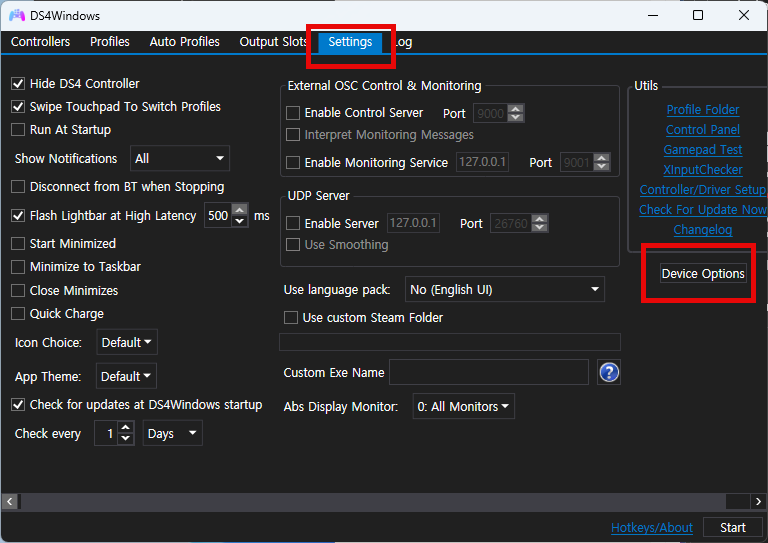Image resolution: width=768 pixels, height=543 pixels.
Task: Switch to Controllers tab
Action: 41,42
